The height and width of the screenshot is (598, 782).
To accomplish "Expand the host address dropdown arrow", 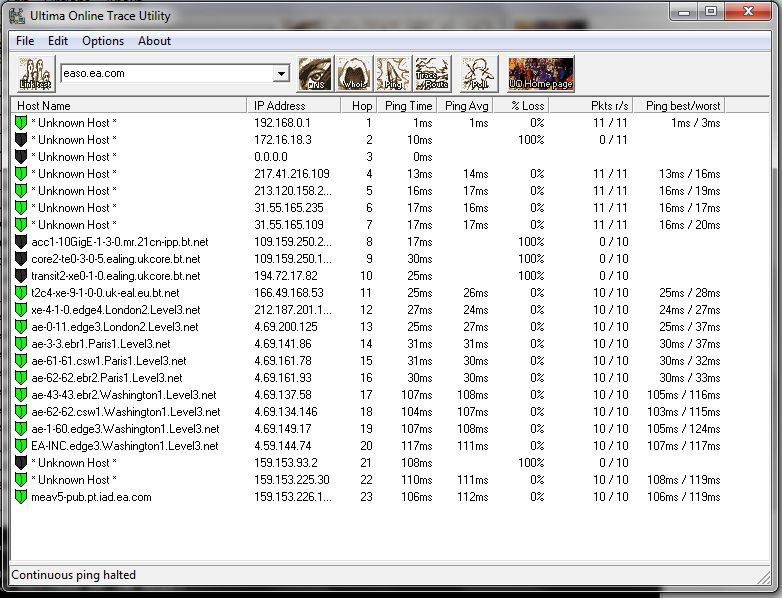I will pyautogui.click(x=281, y=74).
